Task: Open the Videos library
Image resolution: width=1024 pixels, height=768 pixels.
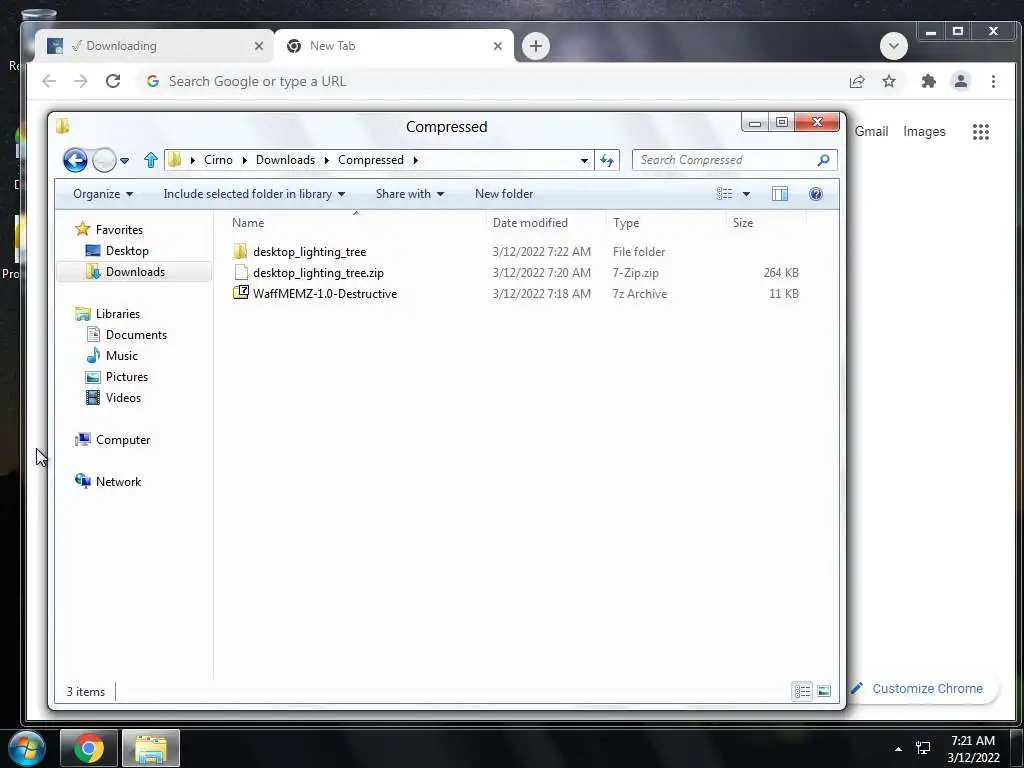Action: click(123, 398)
